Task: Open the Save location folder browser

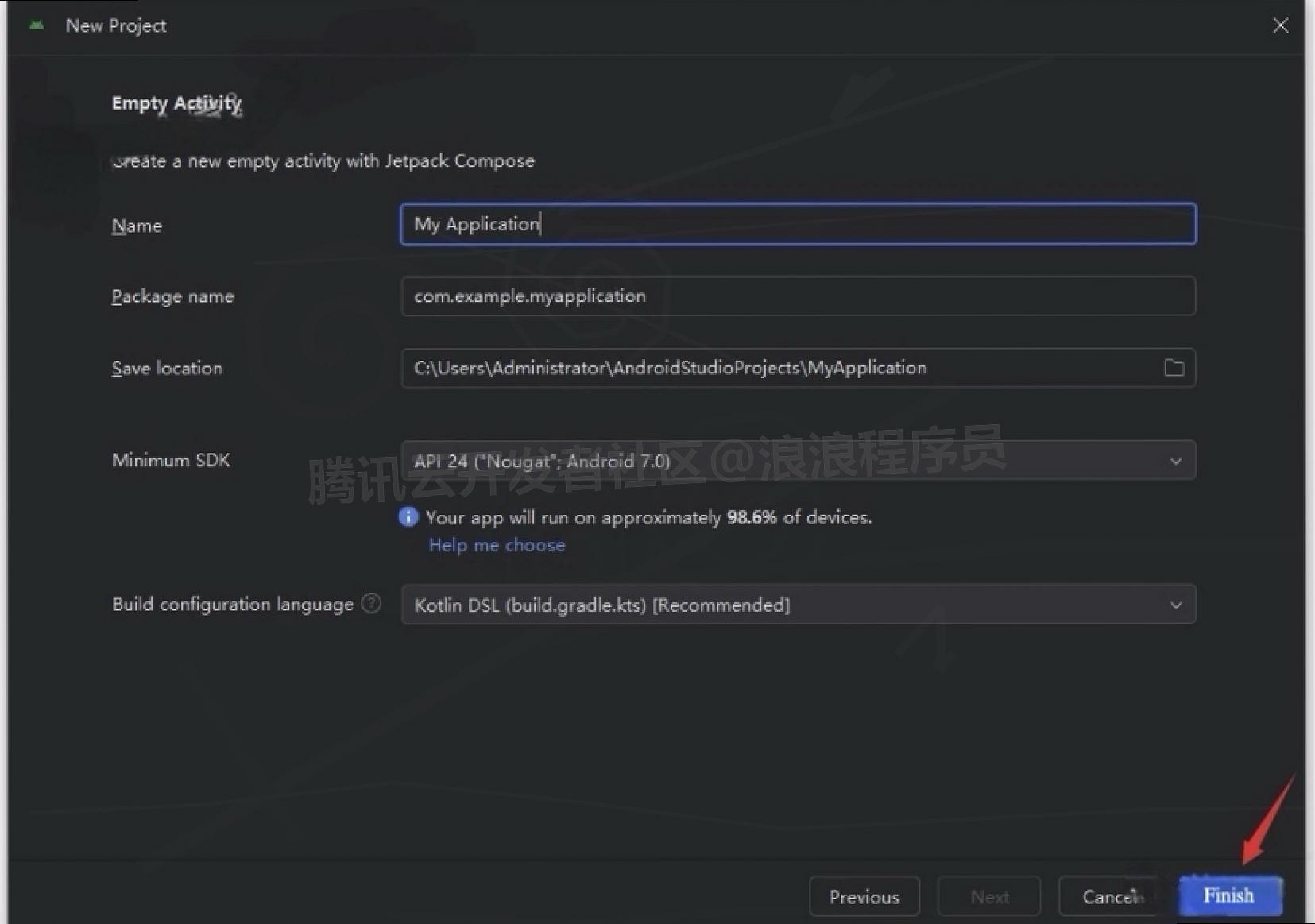Action: click(x=1174, y=367)
